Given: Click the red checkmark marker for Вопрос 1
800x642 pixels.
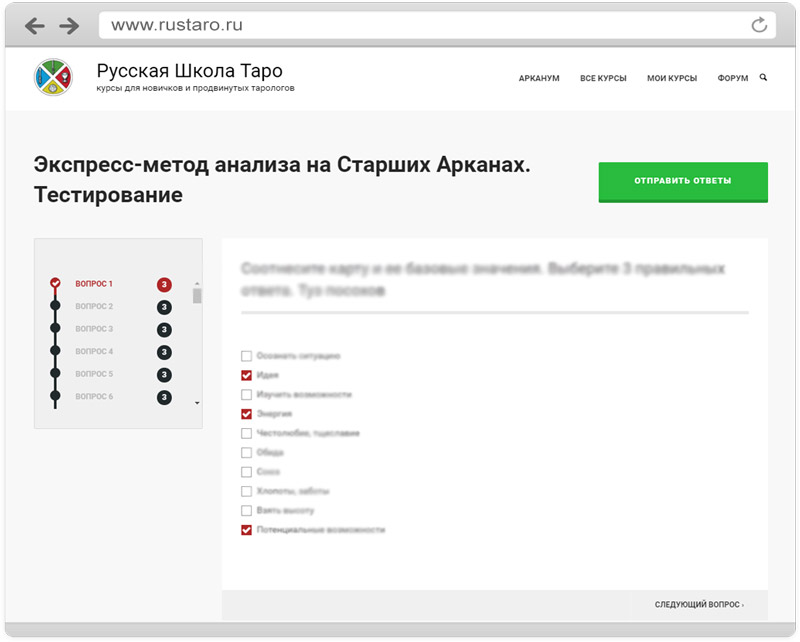Looking at the screenshot, I should 55,284.
